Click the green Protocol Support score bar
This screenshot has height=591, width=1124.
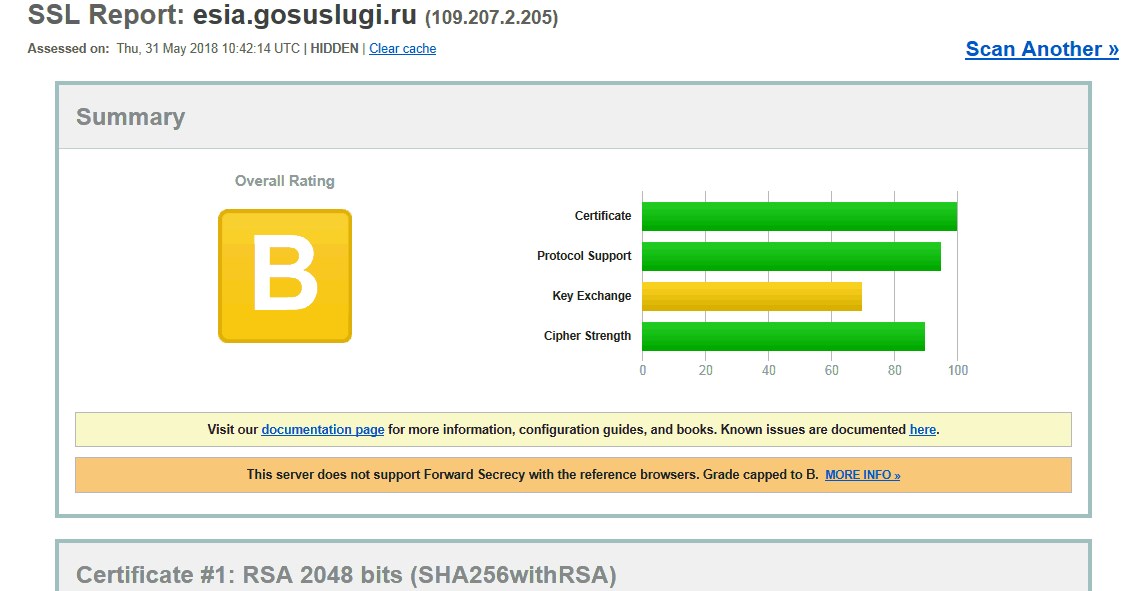pos(791,257)
